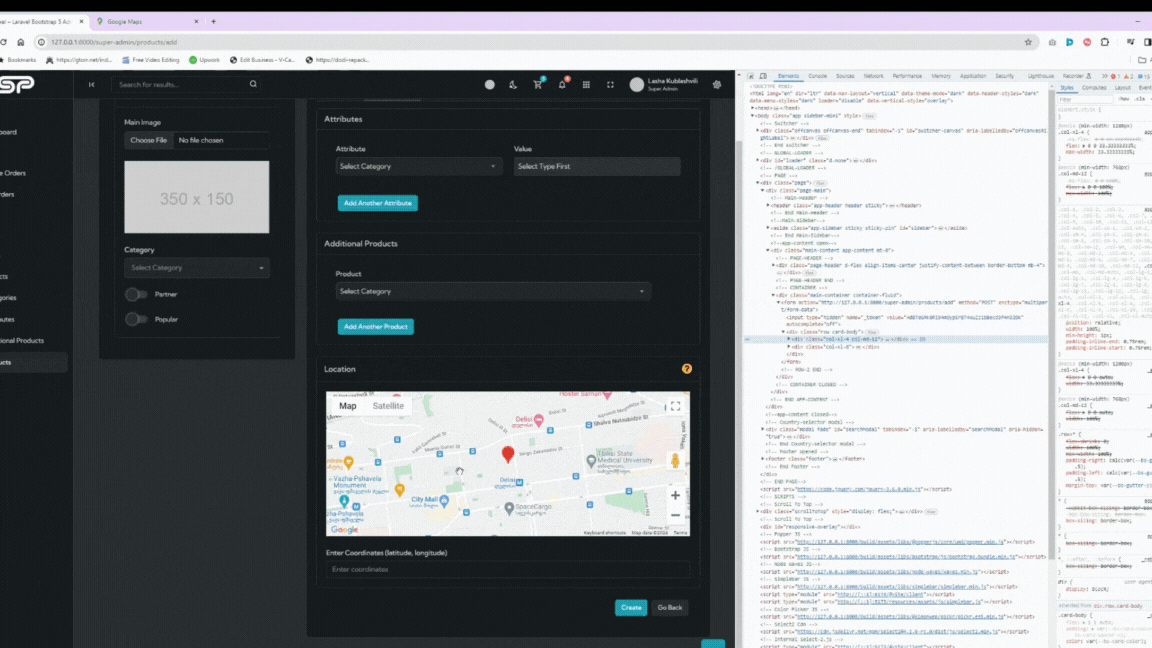The height and width of the screenshot is (648, 1152).
Task: Expand the head node in Elements tree
Action: [753, 108]
